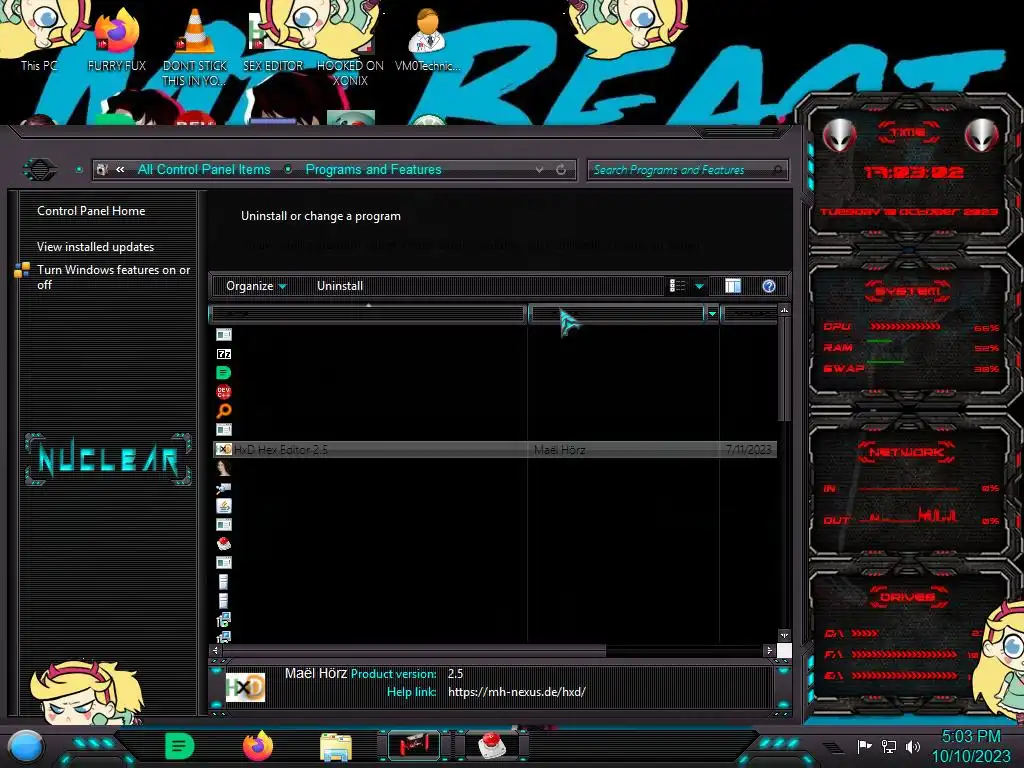Select the Java coffee cup program icon

coord(223,505)
